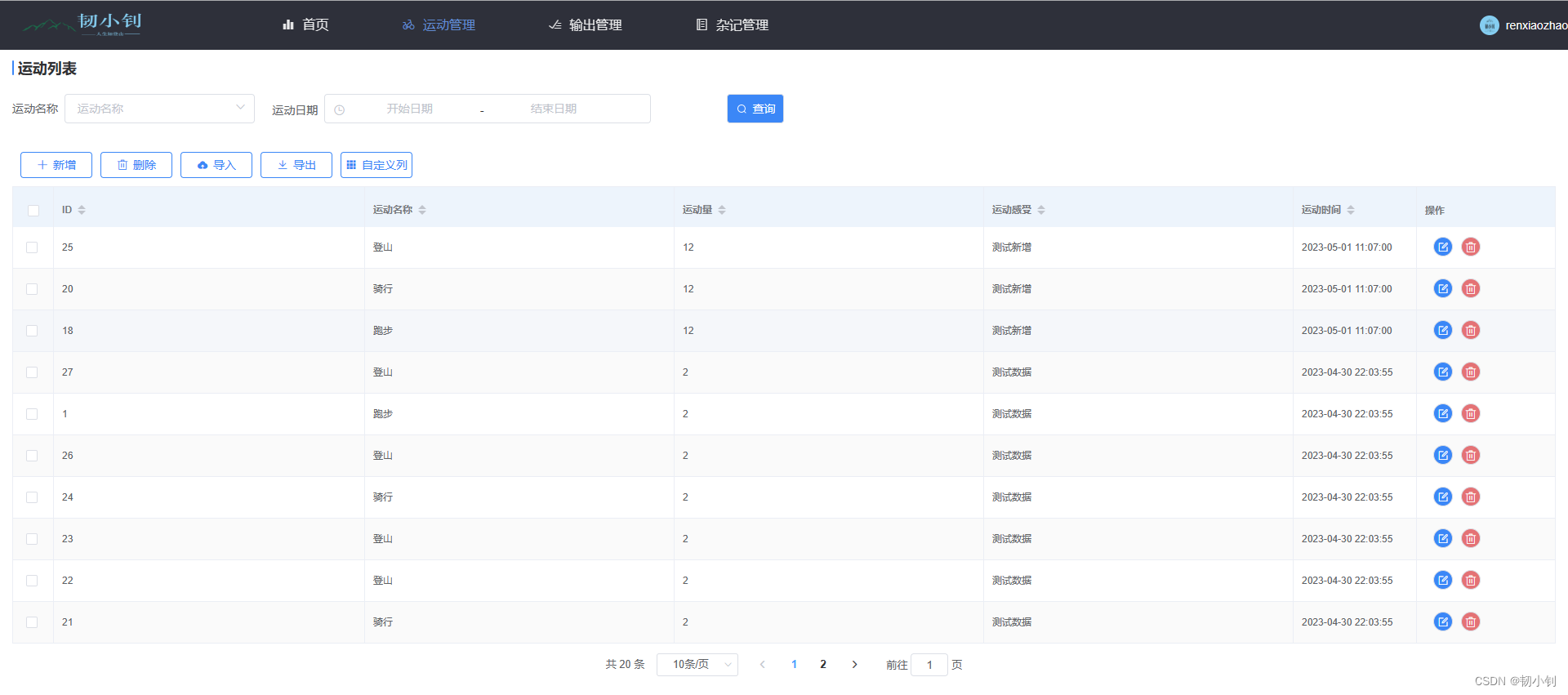The image size is (1568, 695).
Task: Sort table by the ID column
Action: [x=82, y=210]
